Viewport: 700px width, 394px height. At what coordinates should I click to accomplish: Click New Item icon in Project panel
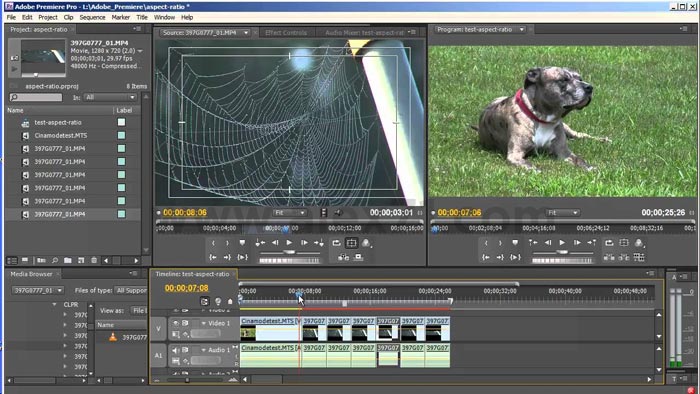[81, 260]
